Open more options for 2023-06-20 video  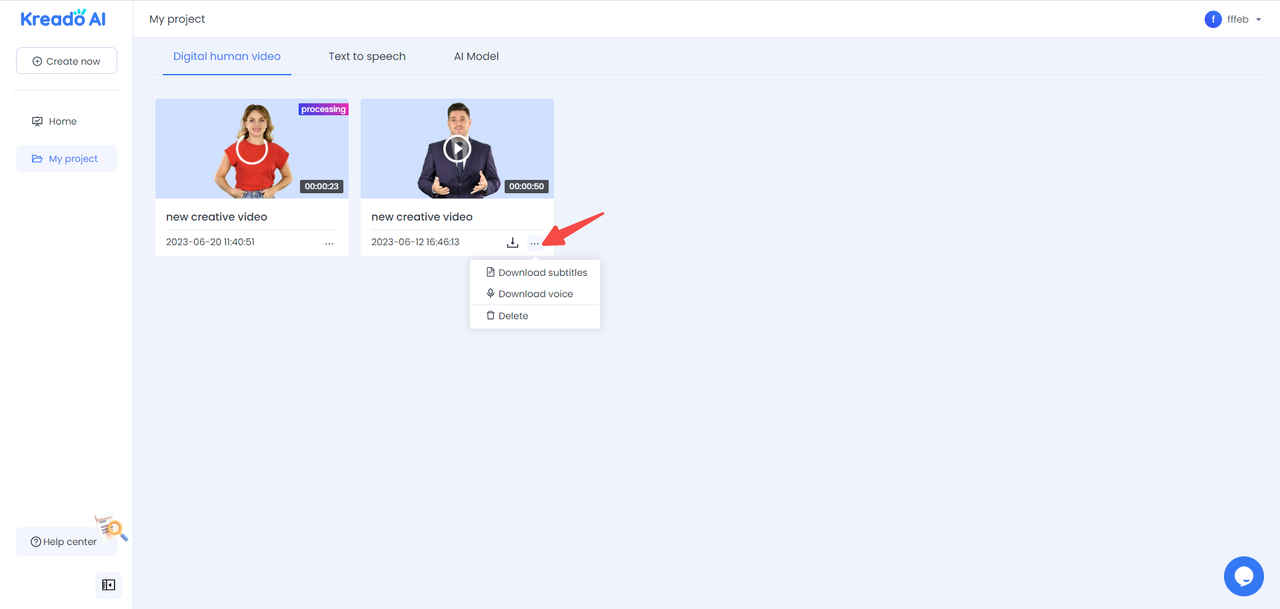(x=329, y=243)
